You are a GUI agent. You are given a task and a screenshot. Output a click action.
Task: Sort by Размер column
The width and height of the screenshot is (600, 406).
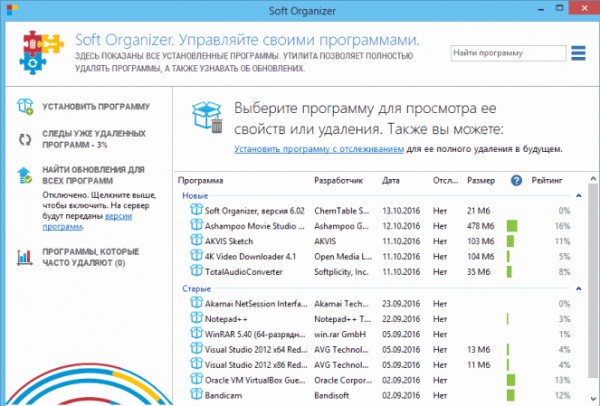click(481, 181)
